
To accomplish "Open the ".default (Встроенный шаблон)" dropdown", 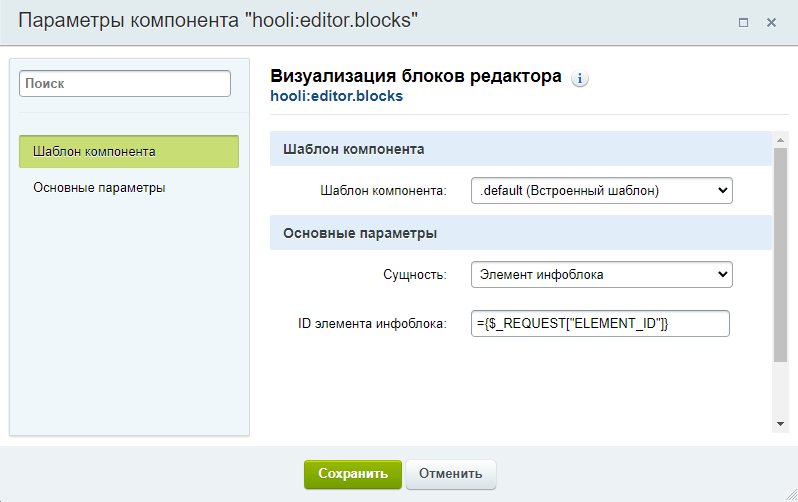I will 601,190.
